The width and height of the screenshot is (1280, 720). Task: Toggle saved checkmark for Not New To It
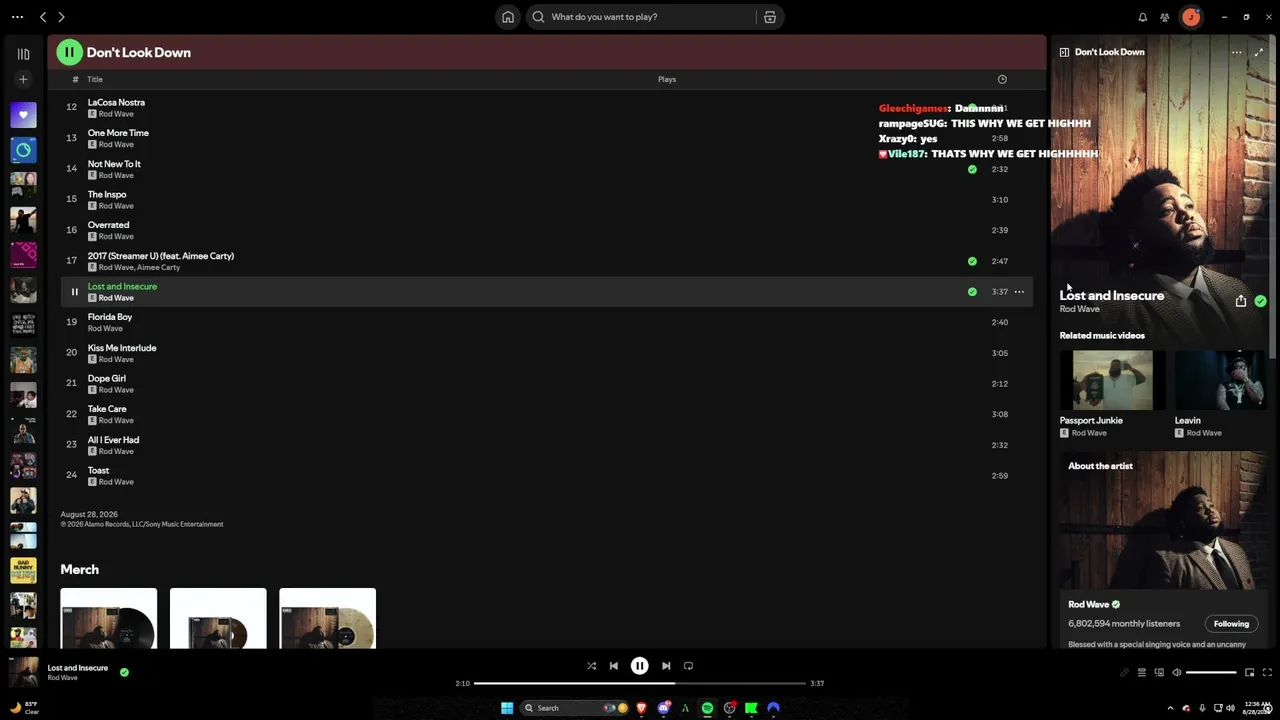[972, 169]
